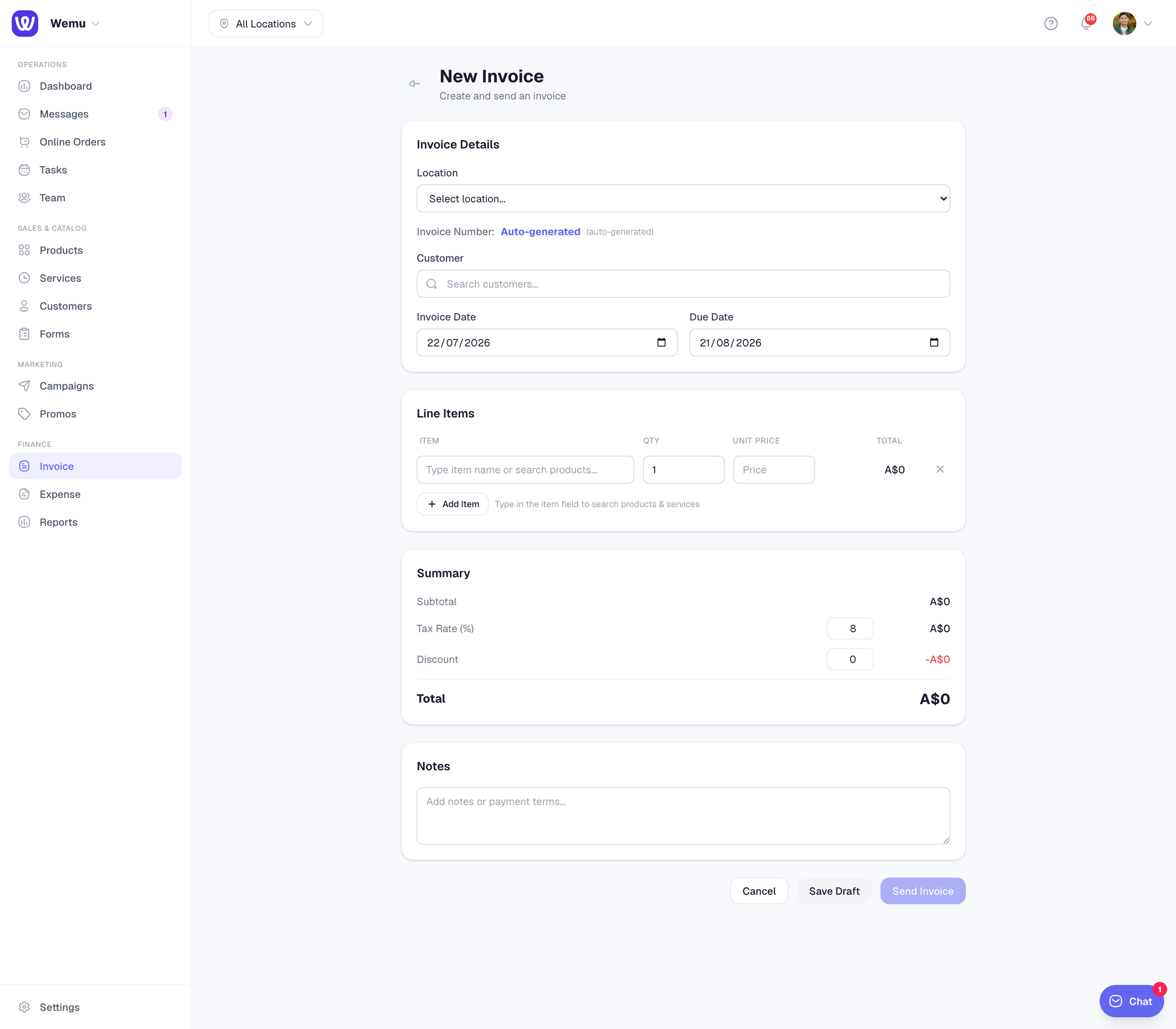The width and height of the screenshot is (1176, 1029).
Task: Click Save Draft
Action: [x=834, y=891]
